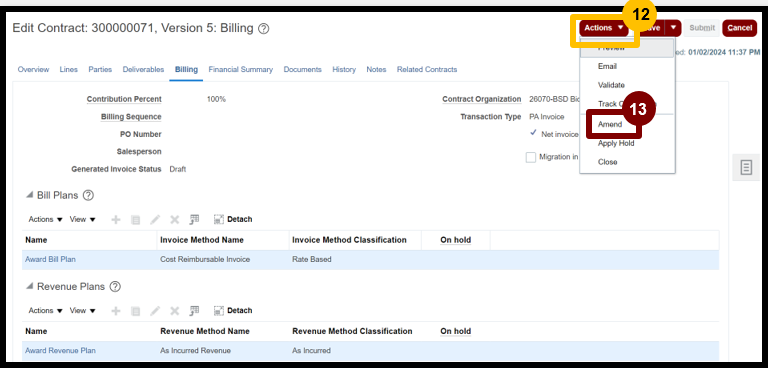Click the Billing Sequence label
Viewport: 768px width, 368px height.
click(x=131, y=117)
